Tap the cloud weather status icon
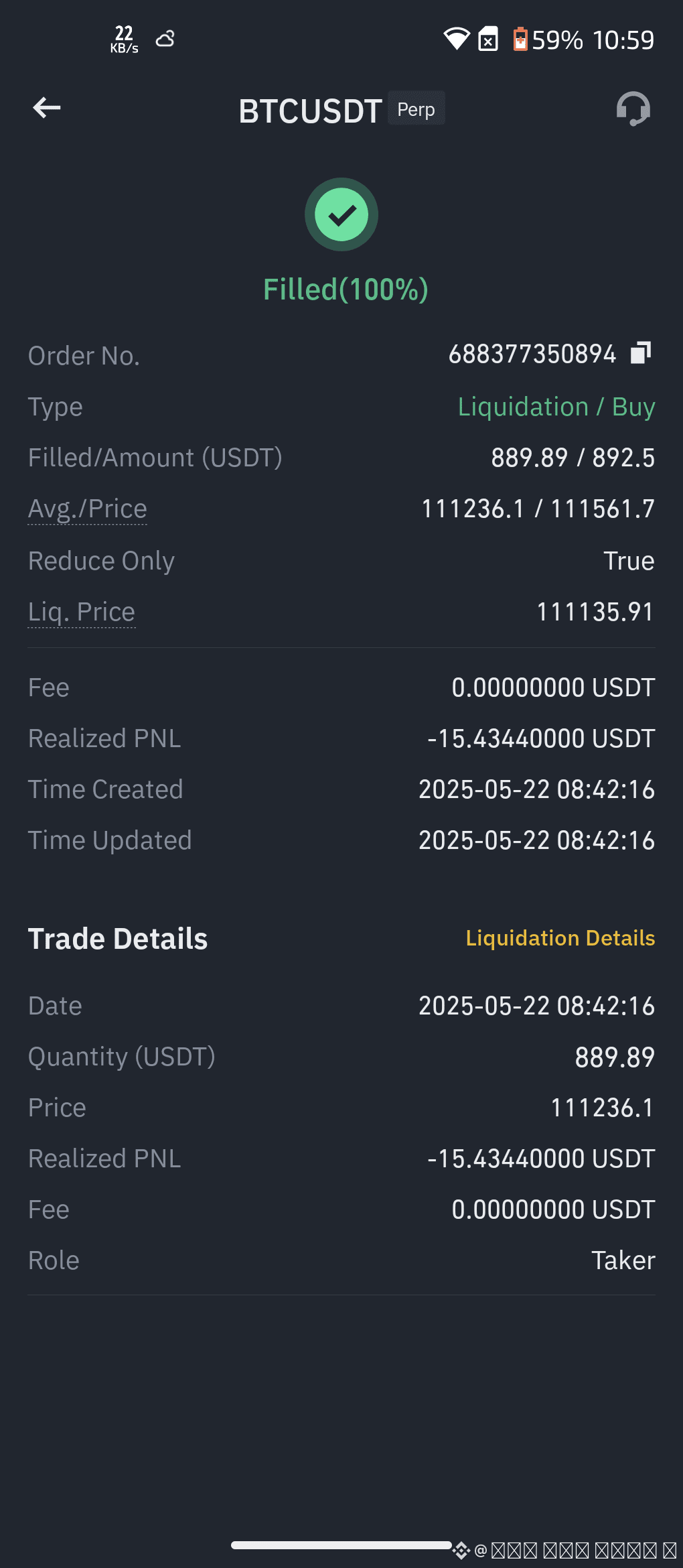 pyautogui.click(x=165, y=39)
